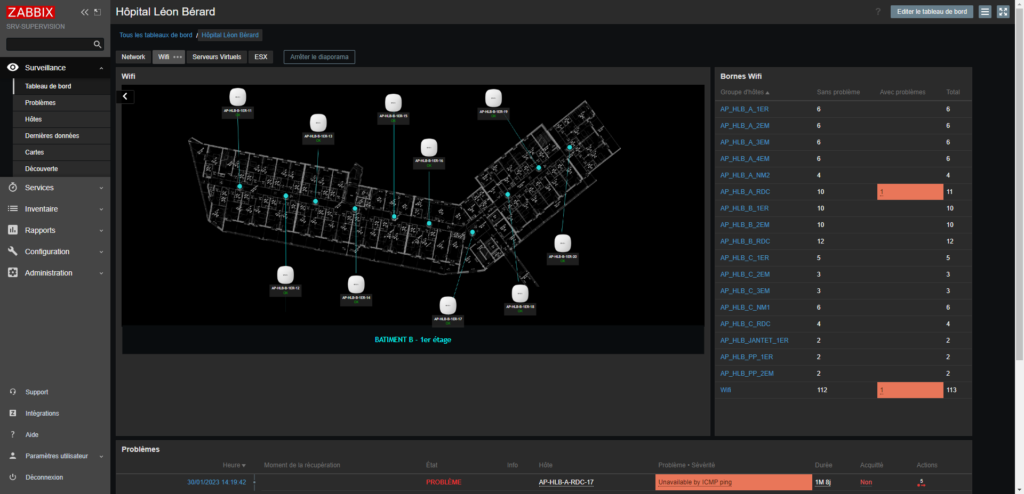Switch to the ESX dashboard tab

pos(261,57)
